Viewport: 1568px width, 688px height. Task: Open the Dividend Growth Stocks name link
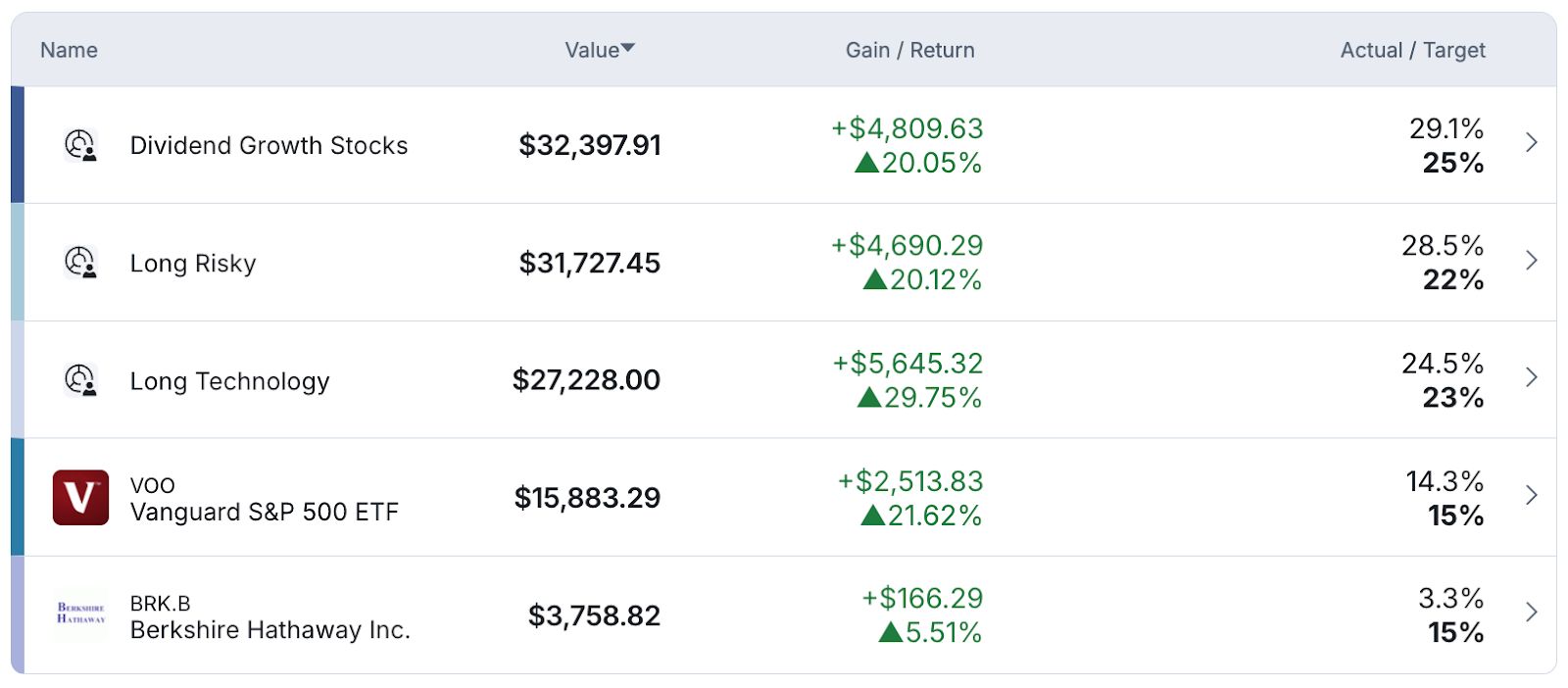pos(269,145)
